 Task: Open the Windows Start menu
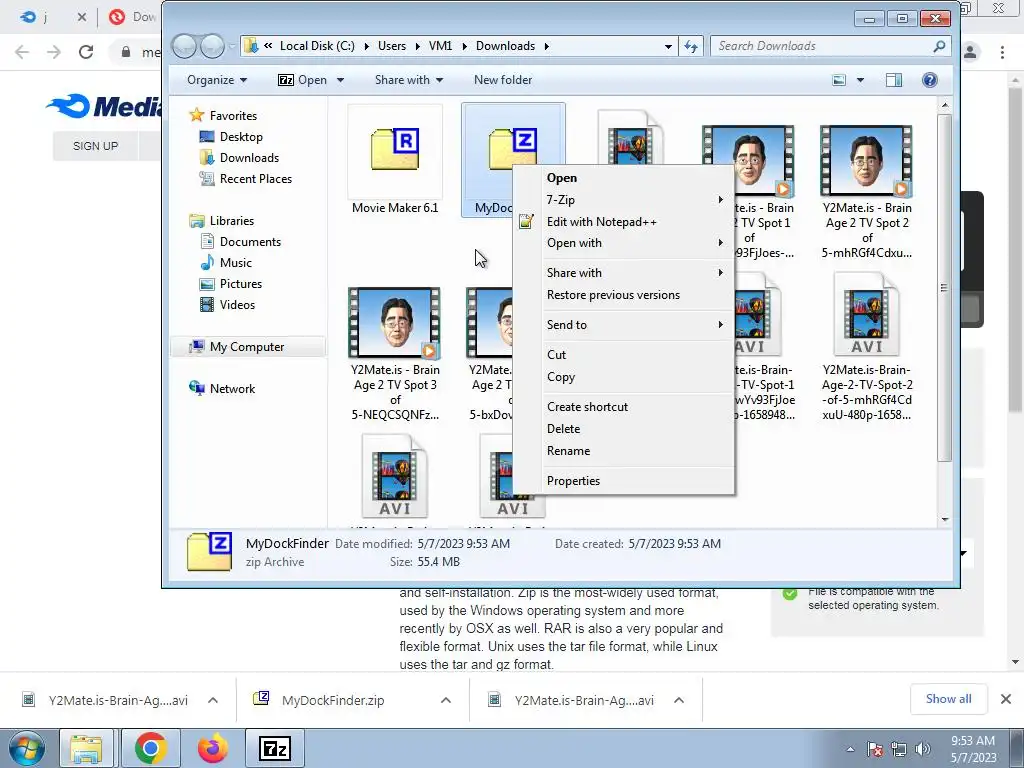[x=26, y=748]
